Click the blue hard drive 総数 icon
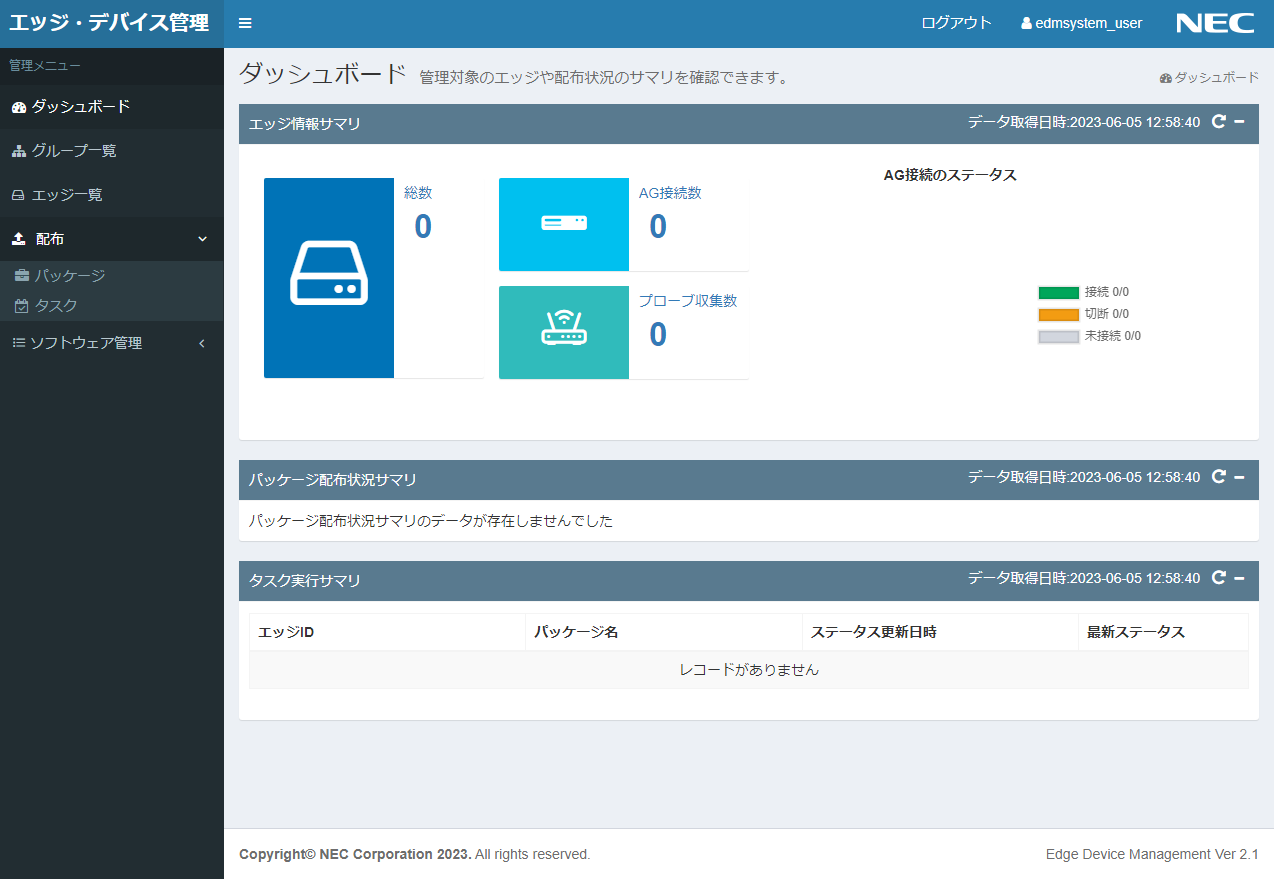1274x879 pixels. pyautogui.click(x=329, y=278)
